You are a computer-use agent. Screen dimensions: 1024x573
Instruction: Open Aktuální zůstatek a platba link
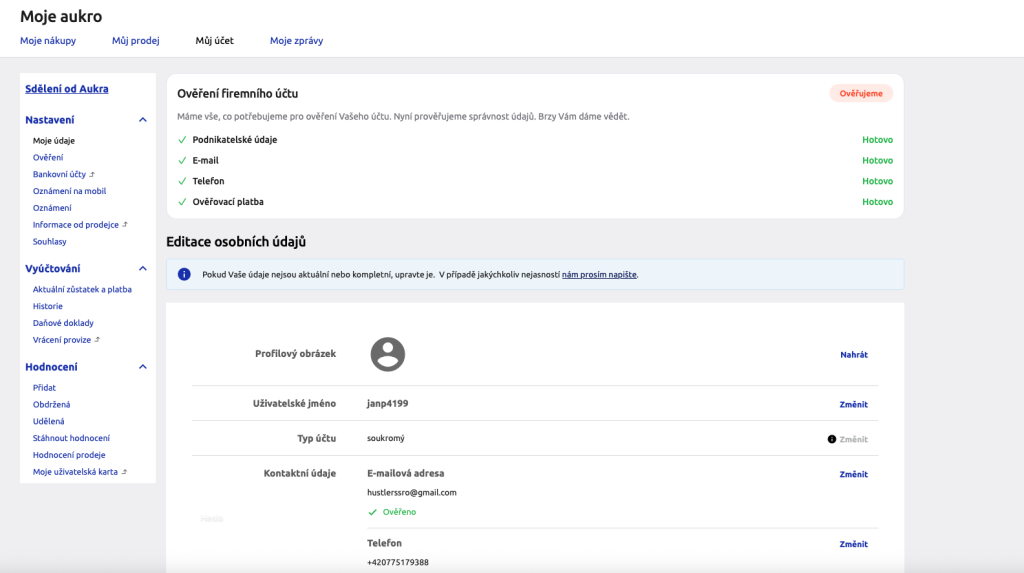click(82, 289)
